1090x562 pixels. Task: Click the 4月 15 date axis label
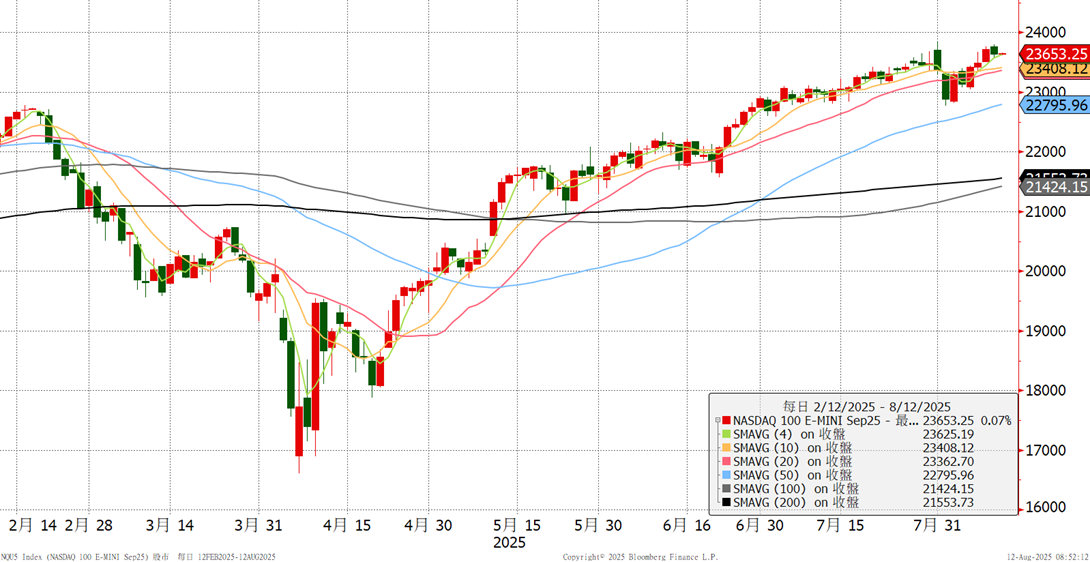[346, 525]
